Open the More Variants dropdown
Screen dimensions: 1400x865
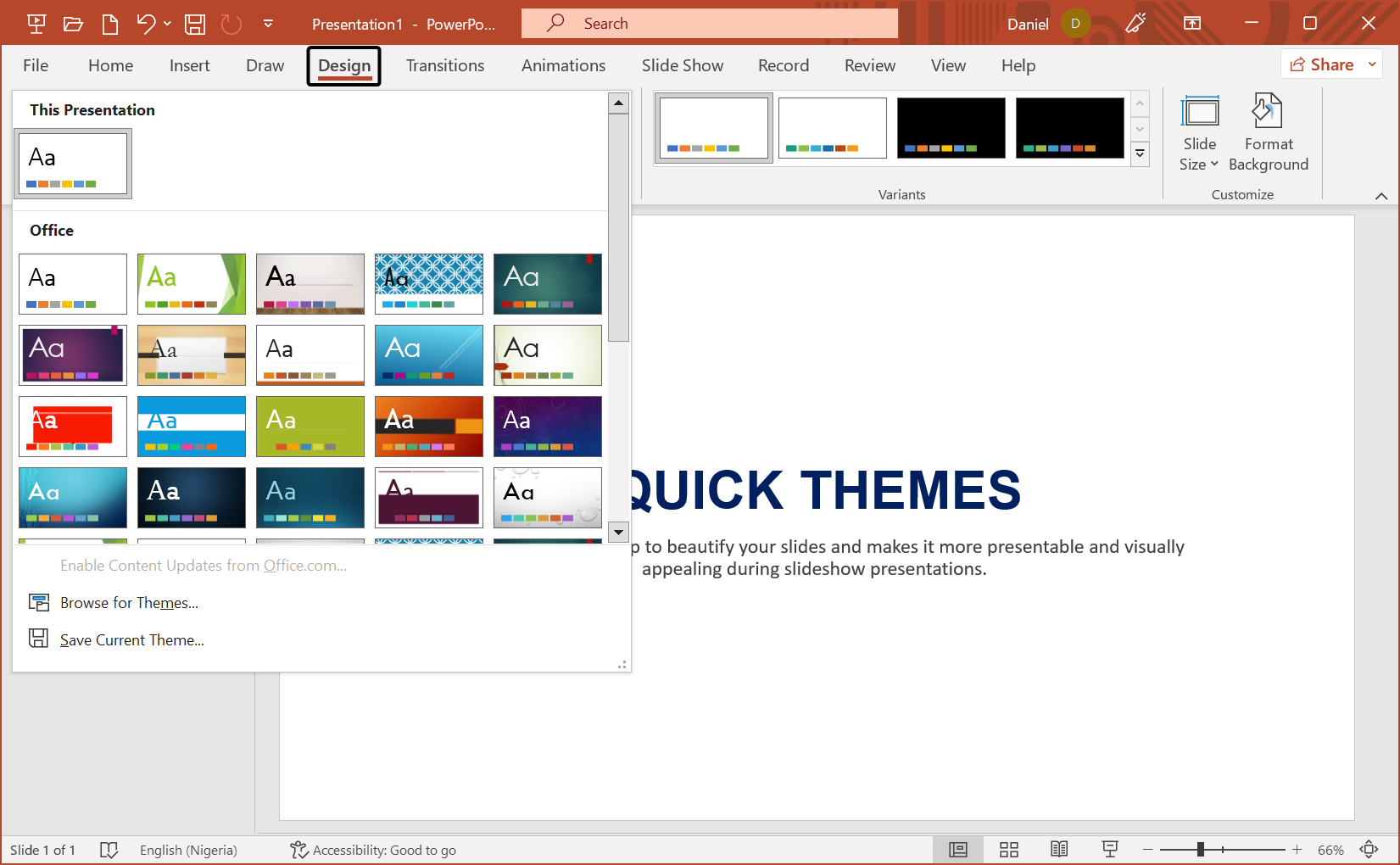point(1140,153)
